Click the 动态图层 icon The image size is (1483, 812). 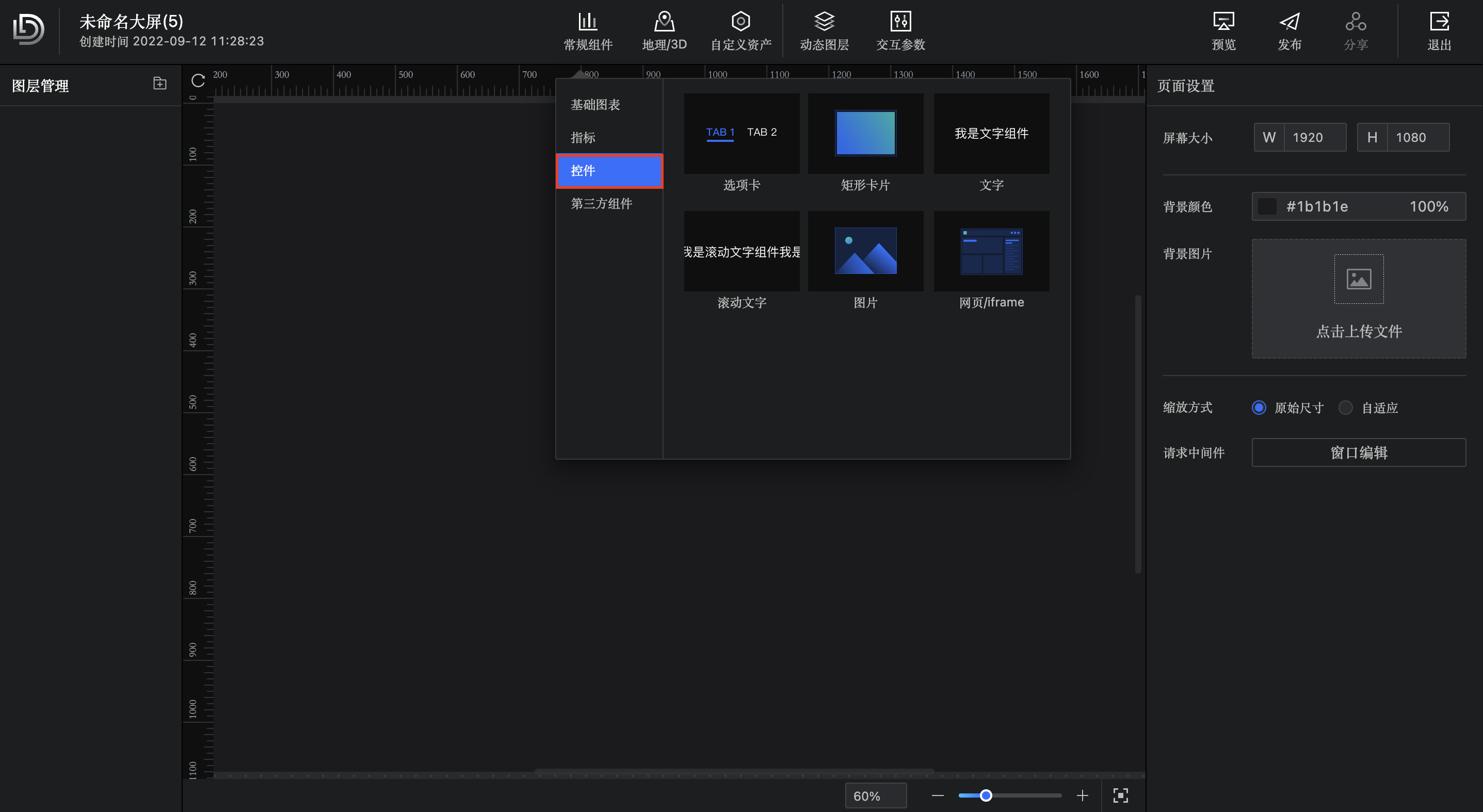[x=824, y=30]
